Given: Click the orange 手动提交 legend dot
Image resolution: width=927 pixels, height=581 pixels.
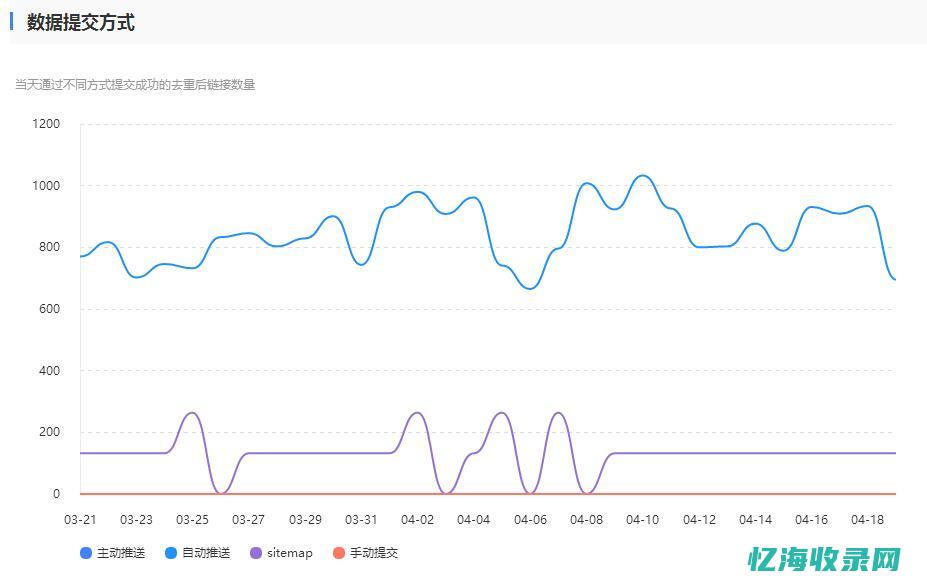Looking at the screenshot, I should point(339,553).
